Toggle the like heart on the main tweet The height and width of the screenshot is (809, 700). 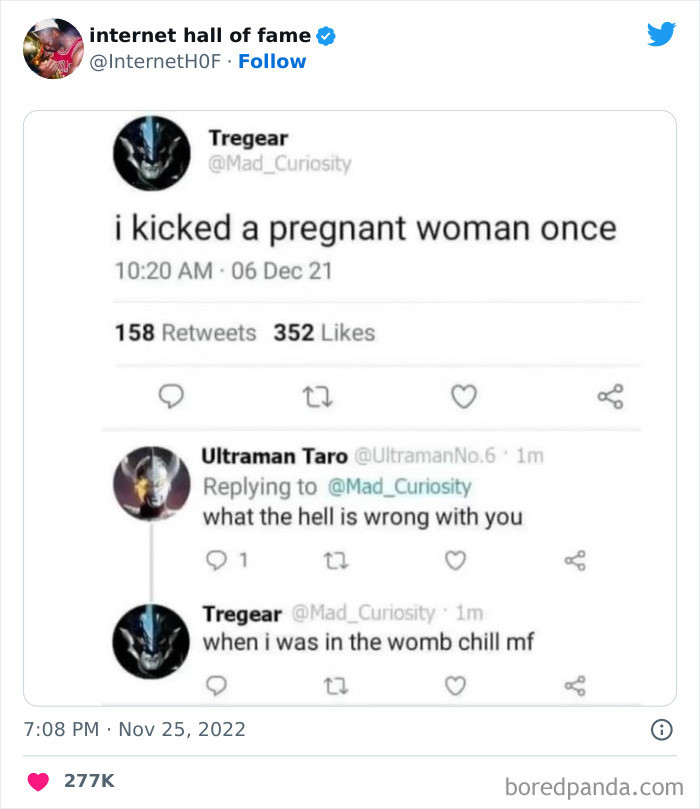point(463,396)
